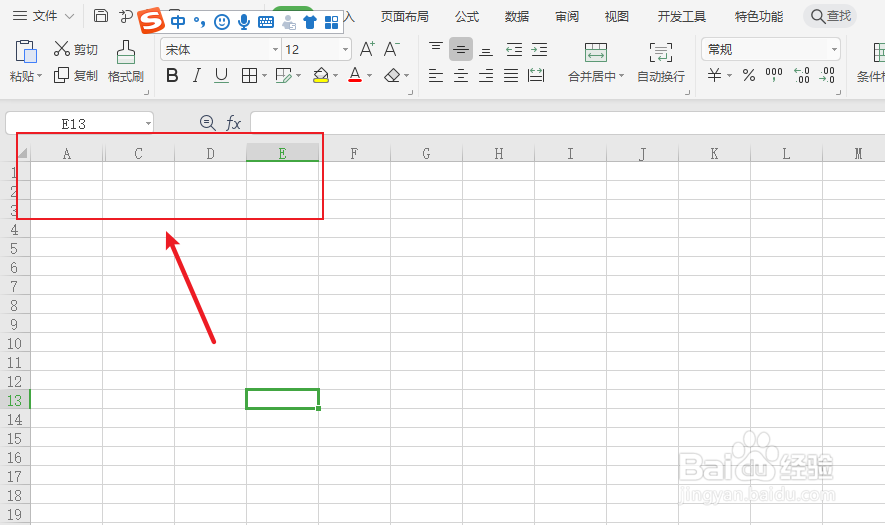The width and height of the screenshot is (885, 525).
Task: Switch to Page Layout (页面布局) tab
Action: 405,17
